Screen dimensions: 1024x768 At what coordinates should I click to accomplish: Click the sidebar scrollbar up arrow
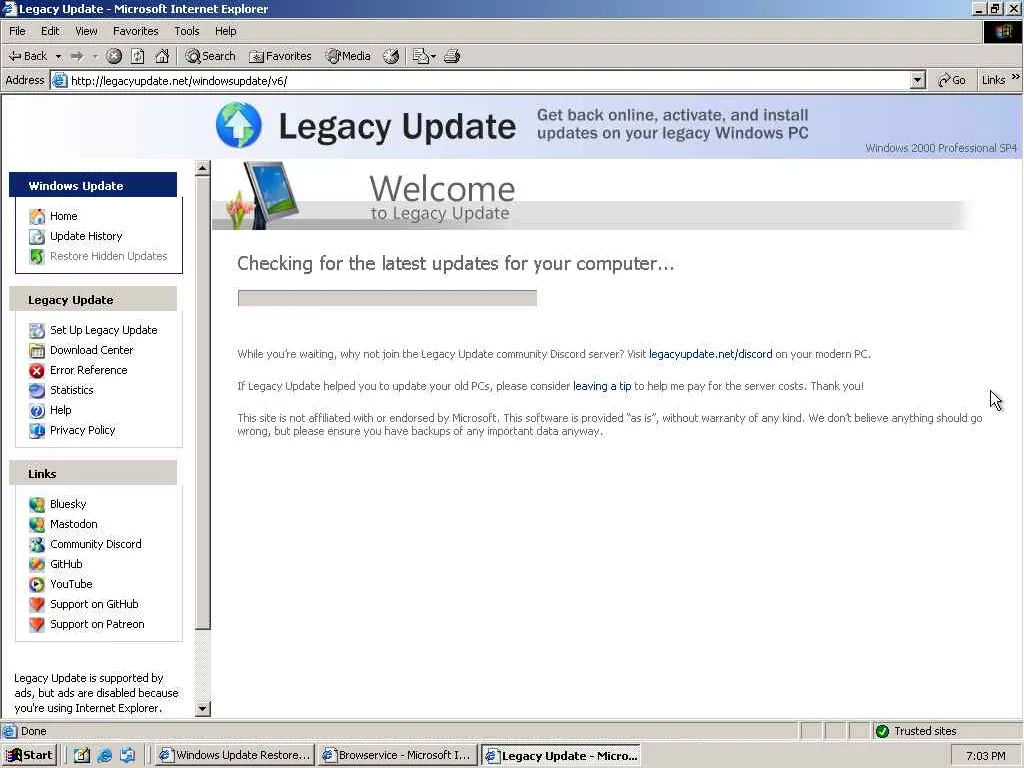pyautogui.click(x=202, y=168)
